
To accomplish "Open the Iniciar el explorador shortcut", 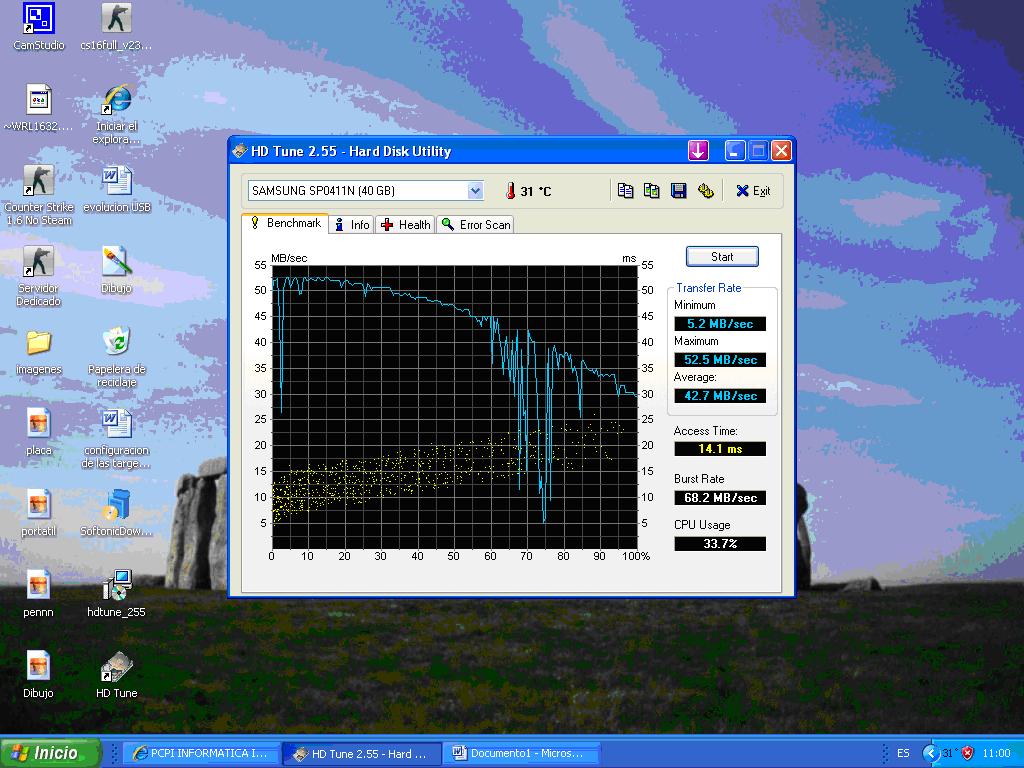I will 117,114.
